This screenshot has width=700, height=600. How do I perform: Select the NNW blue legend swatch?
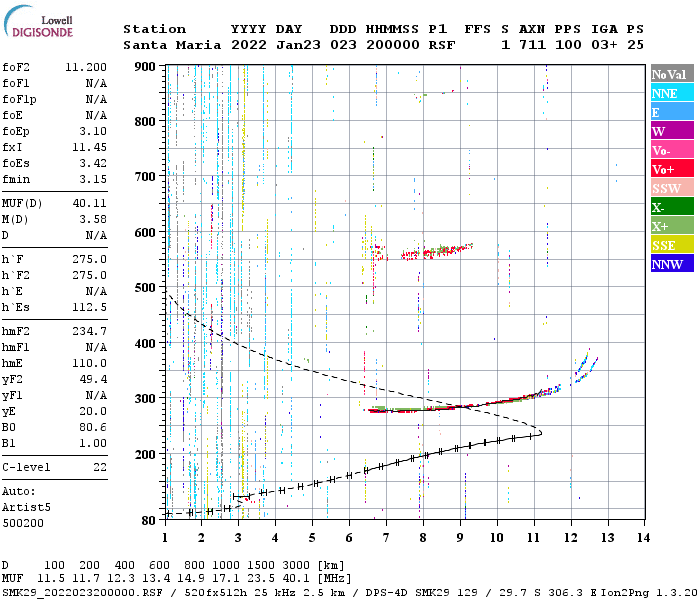coord(672,264)
